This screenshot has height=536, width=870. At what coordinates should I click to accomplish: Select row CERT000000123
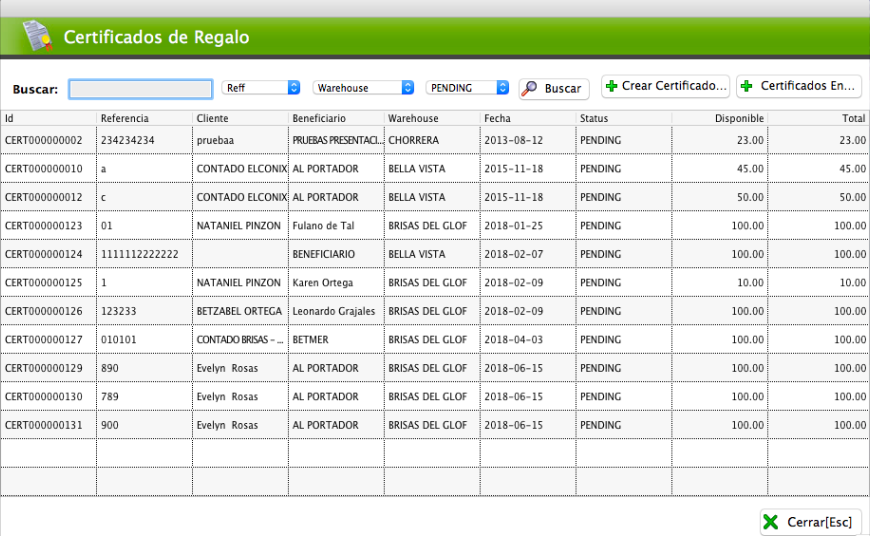435,225
